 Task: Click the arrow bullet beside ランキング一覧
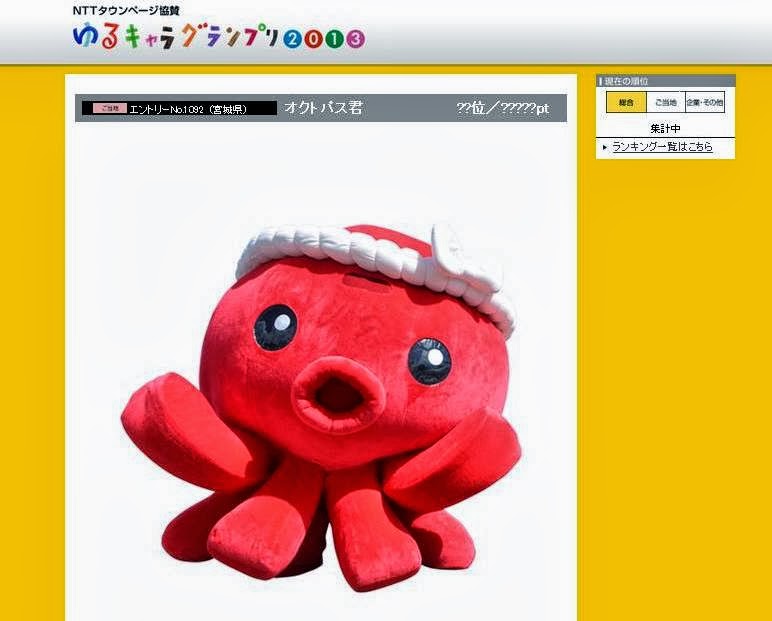tap(605, 147)
